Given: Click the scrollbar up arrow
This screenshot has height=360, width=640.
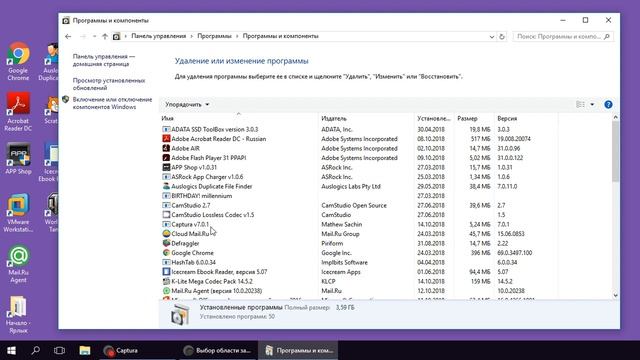Looking at the screenshot, I should point(616,118).
